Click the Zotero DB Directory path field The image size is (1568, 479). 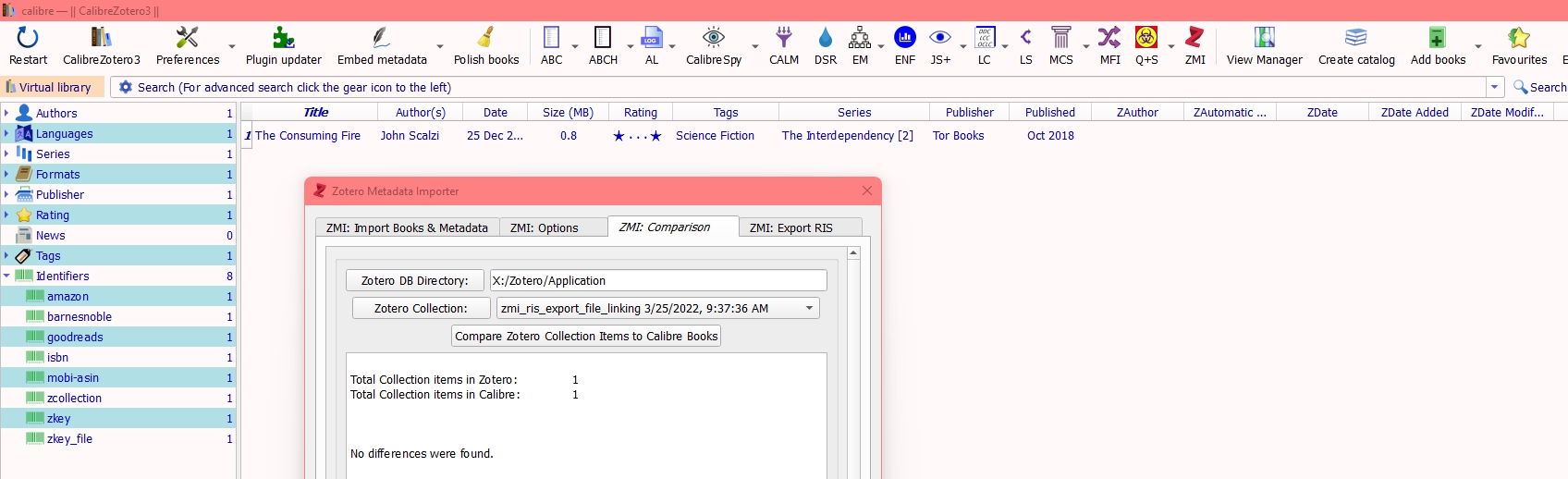point(658,280)
